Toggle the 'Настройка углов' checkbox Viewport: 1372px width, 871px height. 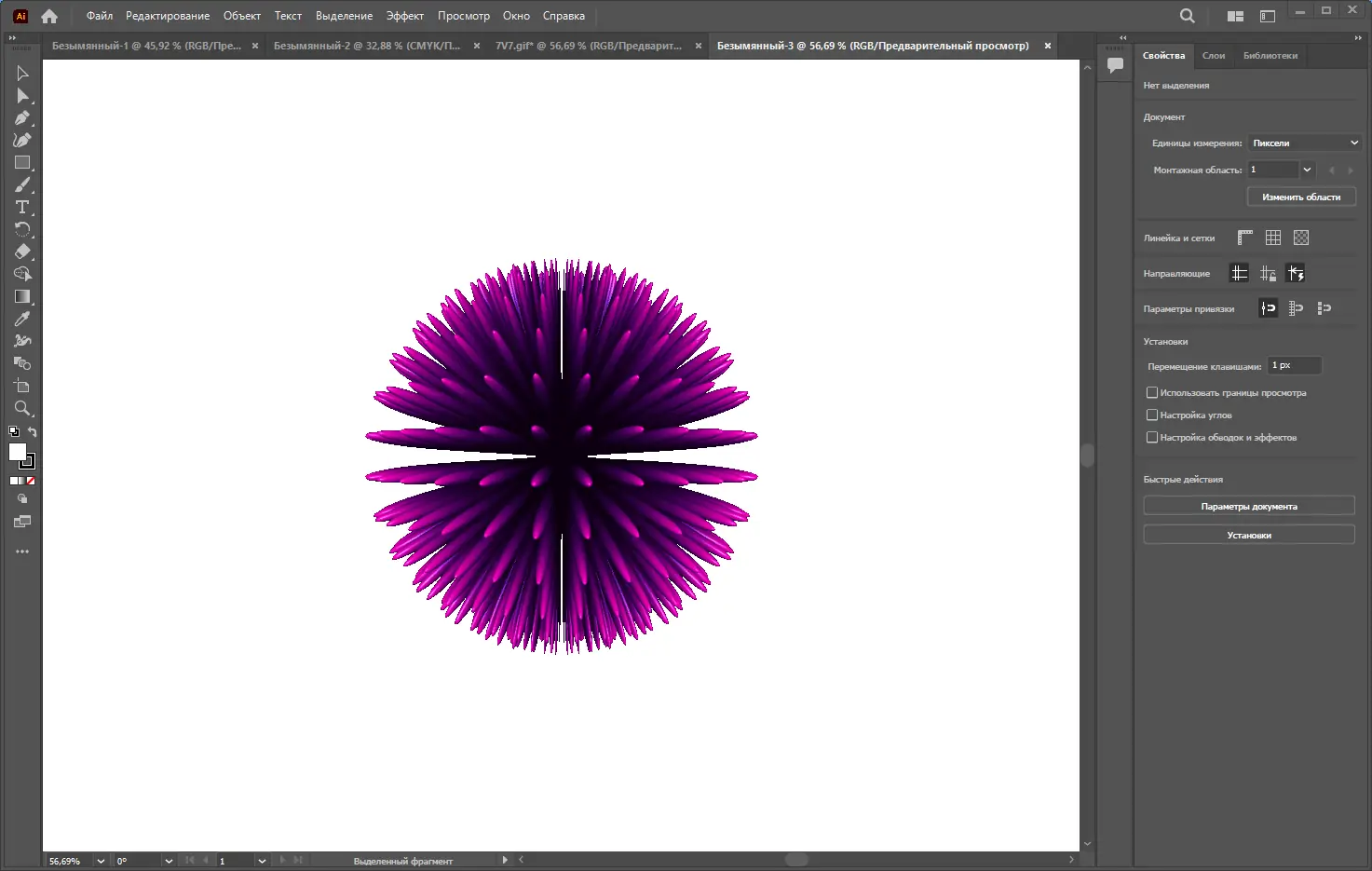1152,415
